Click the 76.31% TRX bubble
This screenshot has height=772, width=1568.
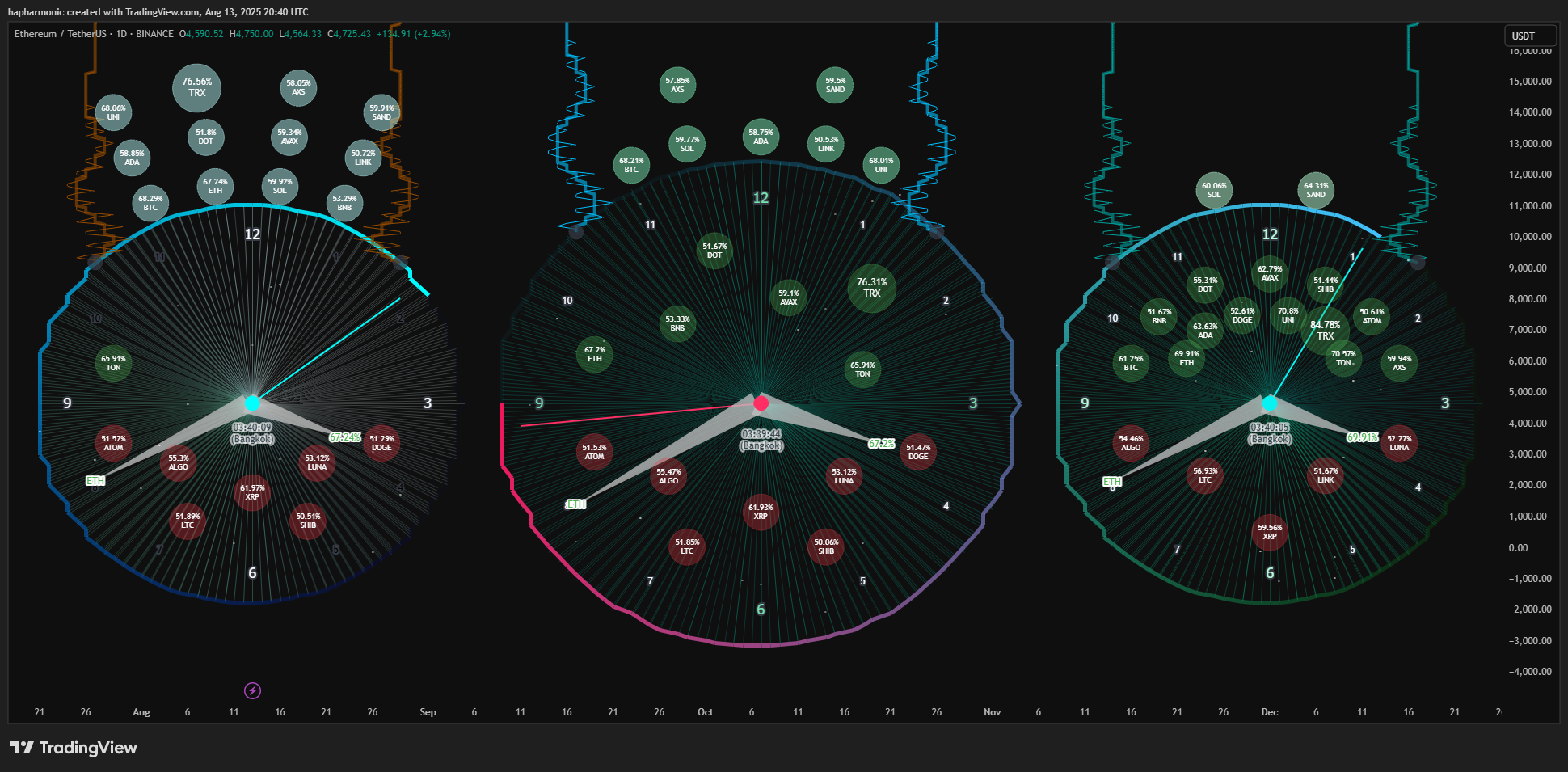(x=871, y=288)
